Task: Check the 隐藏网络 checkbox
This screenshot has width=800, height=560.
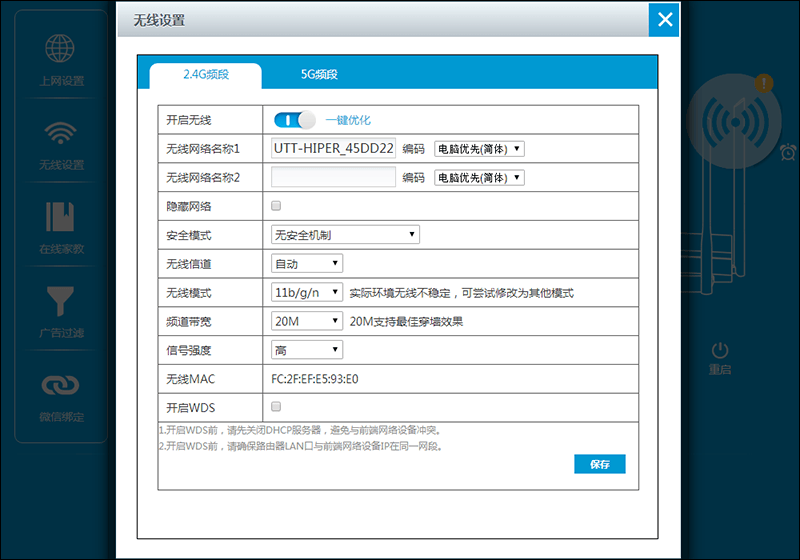Action: 276,206
